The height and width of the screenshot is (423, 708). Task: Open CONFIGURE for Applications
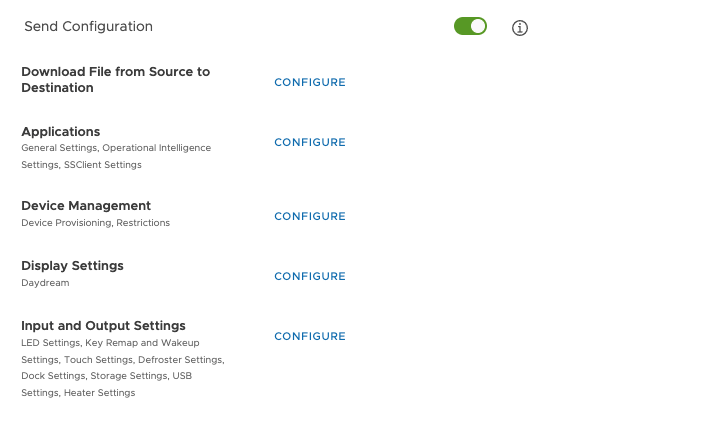pyautogui.click(x=310, y=142)
